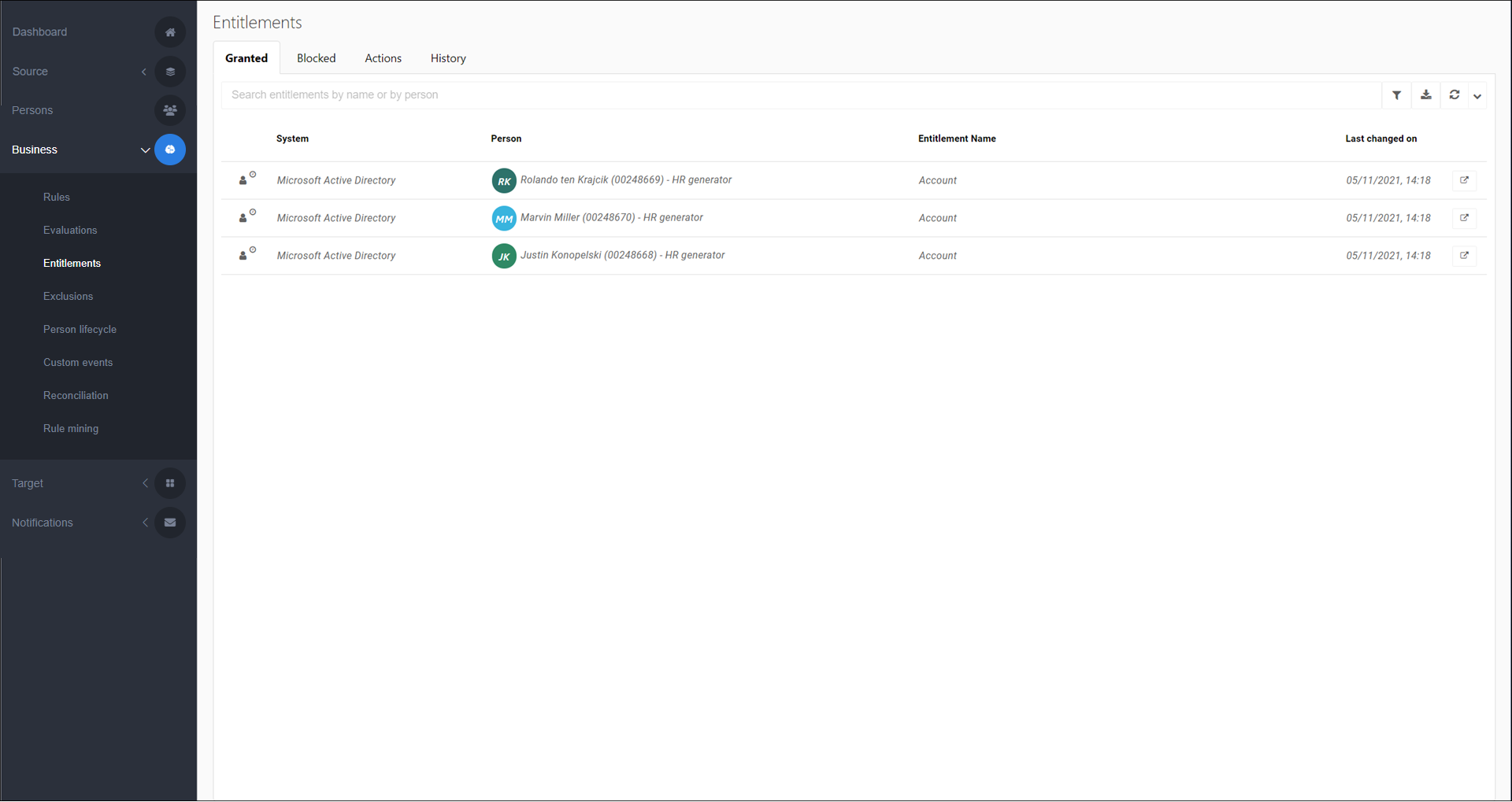Image resolution: width=1512 pixels, height=802 pixels.
Task: Click the Notifications envelope icon
Action: (170, 523)
